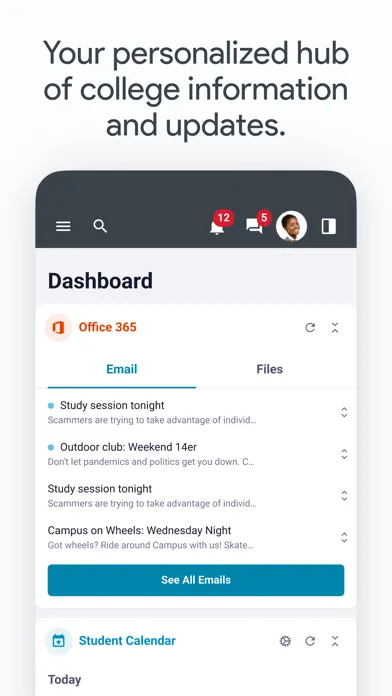Open Outdoor club: Weekend 14er message
392x696 pixels.
coord(128,447)
